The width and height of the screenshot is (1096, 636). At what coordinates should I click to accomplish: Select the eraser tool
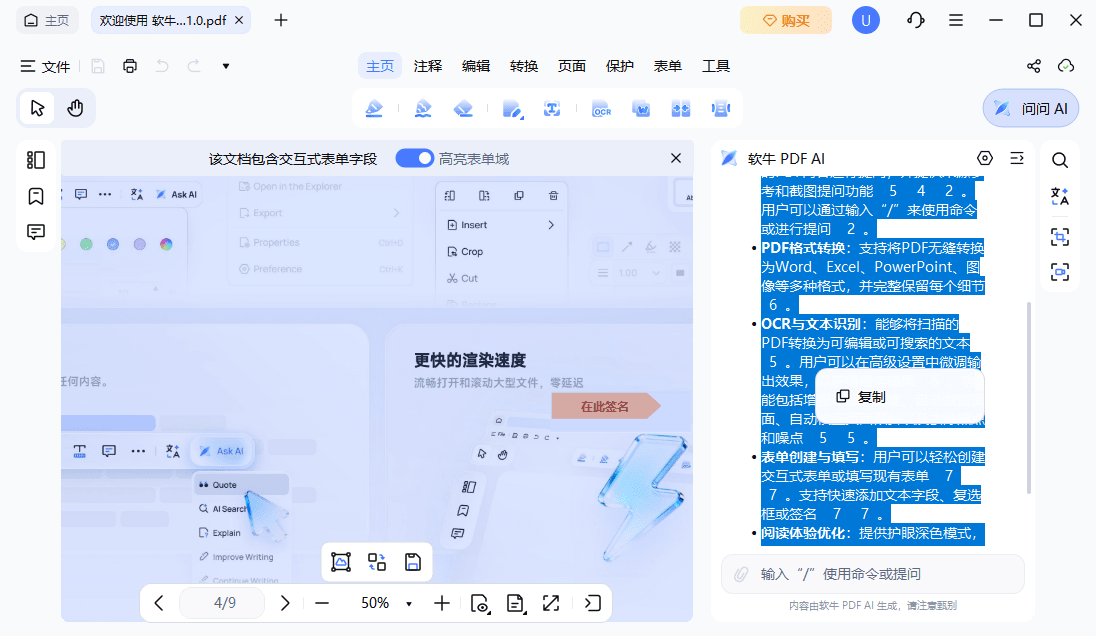(463, 108)
